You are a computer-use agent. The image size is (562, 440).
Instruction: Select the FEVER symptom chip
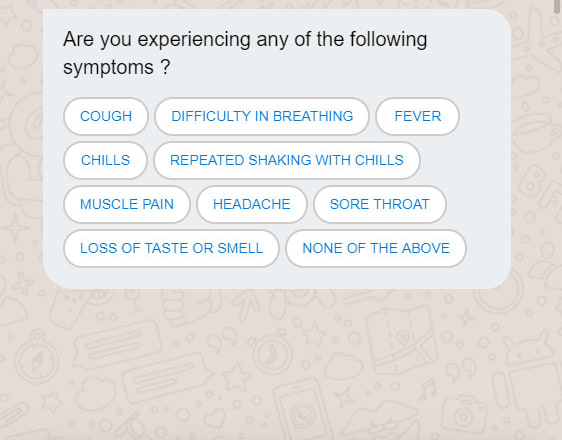coord(418,116)
